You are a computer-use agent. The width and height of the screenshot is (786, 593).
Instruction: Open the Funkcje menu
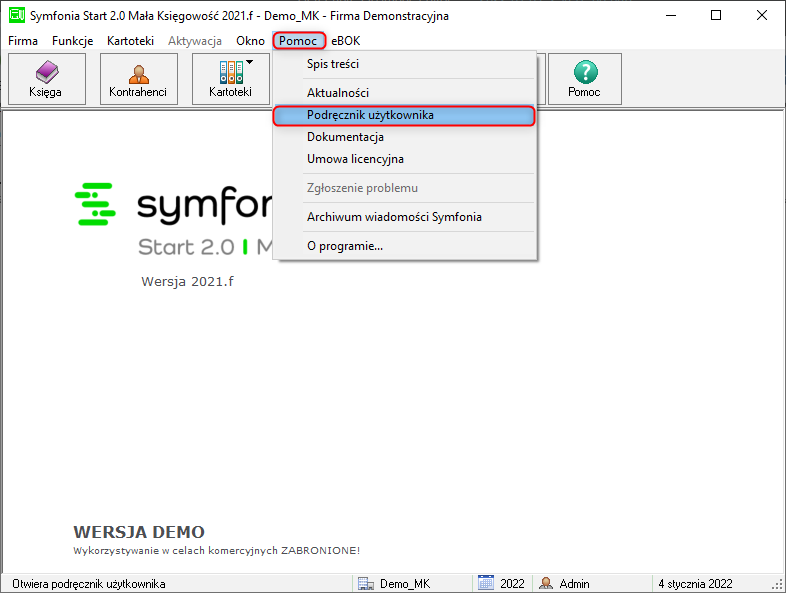click(x=73, y=41)
